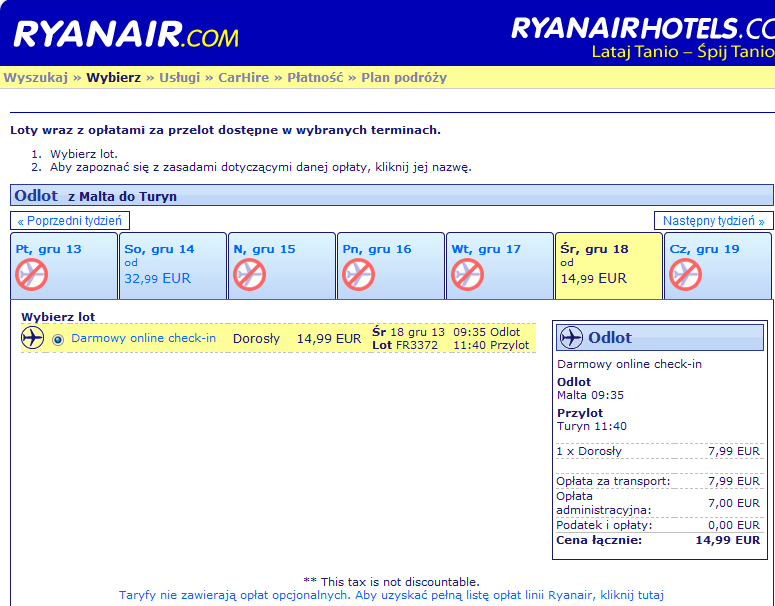Click Podatek i opłaty fee name
The width and height of the screenshot is (775, 606).
[x=604, y=525]
